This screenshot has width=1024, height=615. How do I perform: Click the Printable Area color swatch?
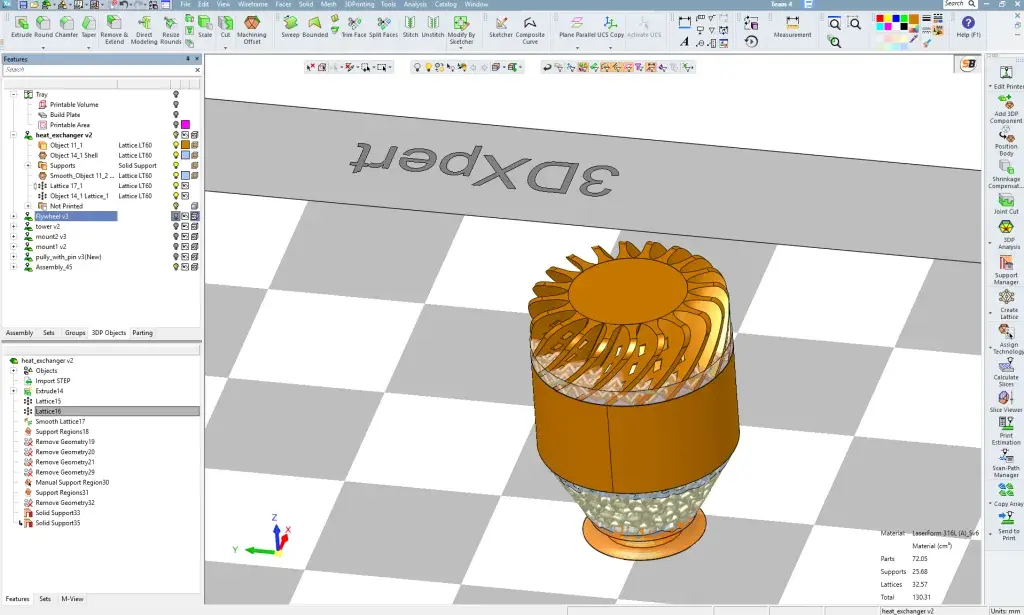click(184, 125)
